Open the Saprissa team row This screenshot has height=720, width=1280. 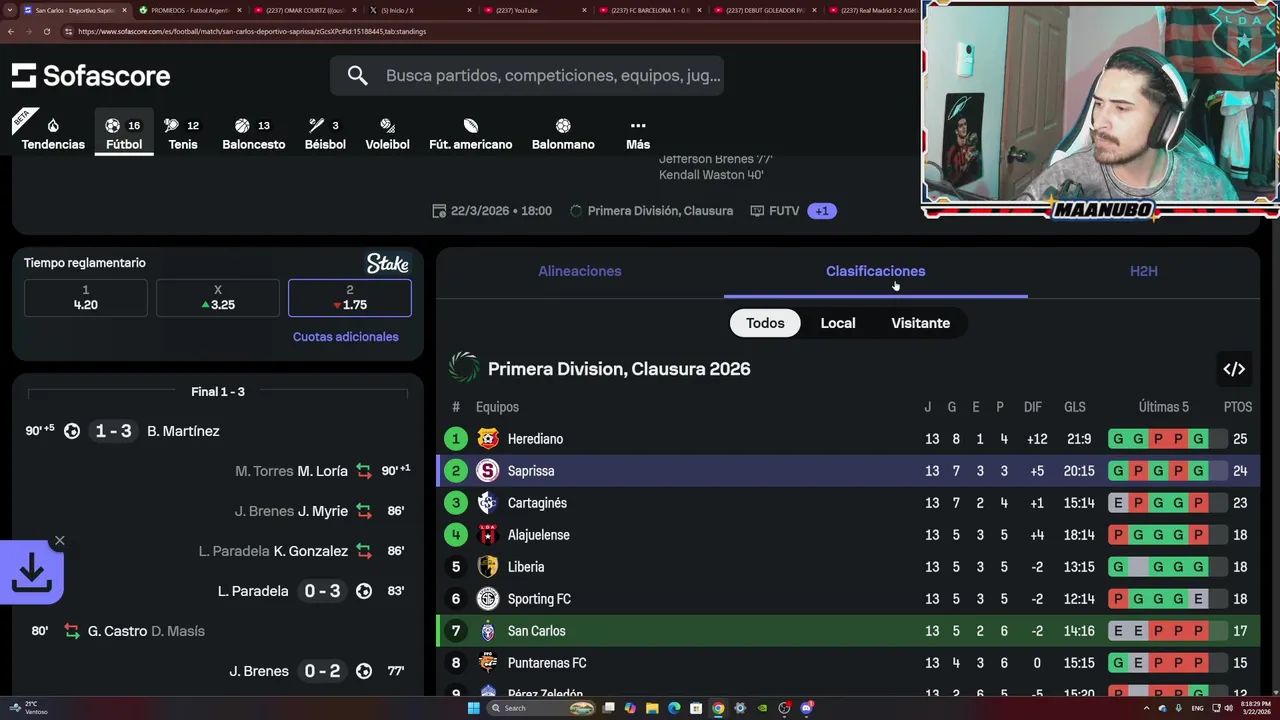(848, 471)
